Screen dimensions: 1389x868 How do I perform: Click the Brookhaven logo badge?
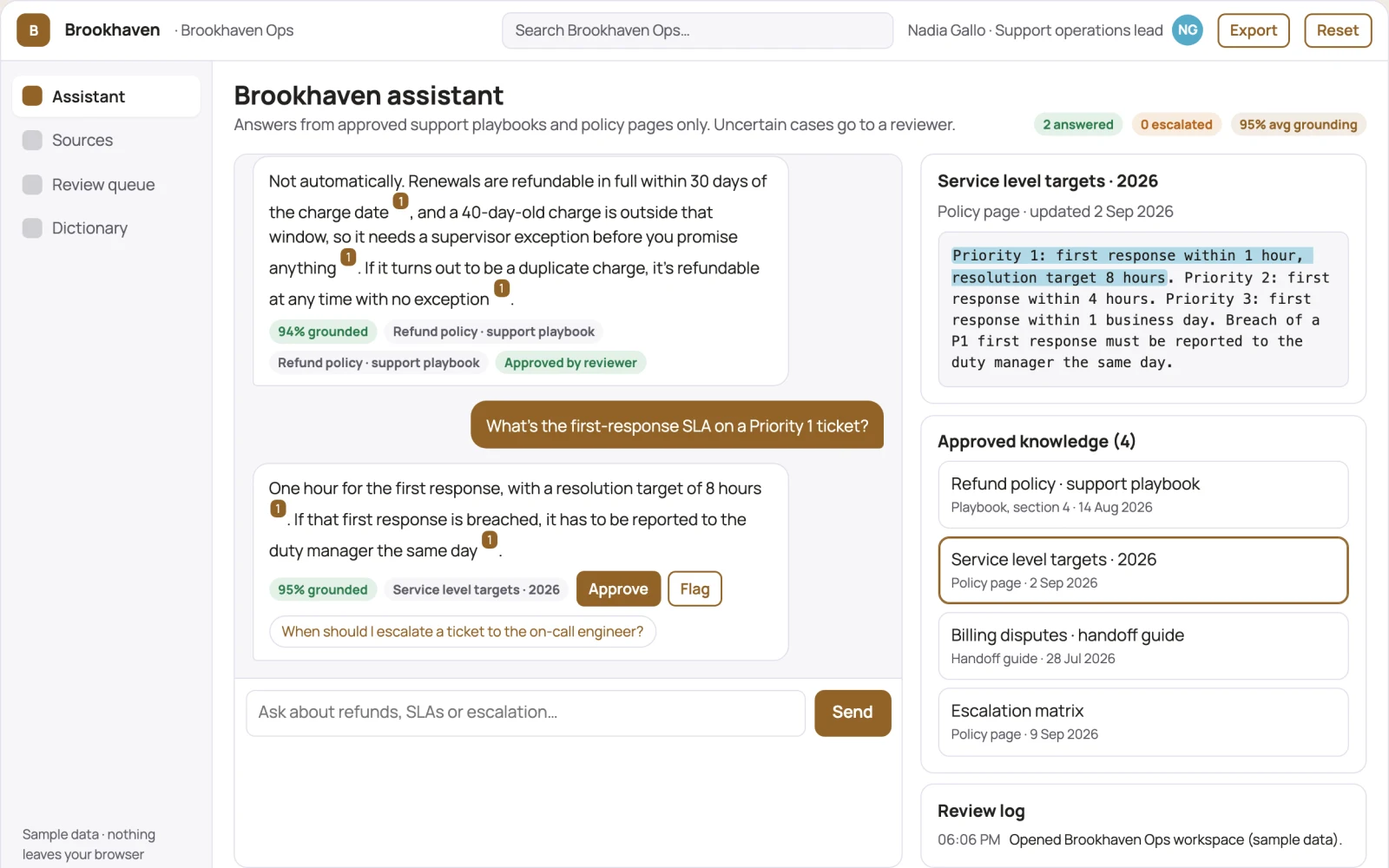[33, 30]
